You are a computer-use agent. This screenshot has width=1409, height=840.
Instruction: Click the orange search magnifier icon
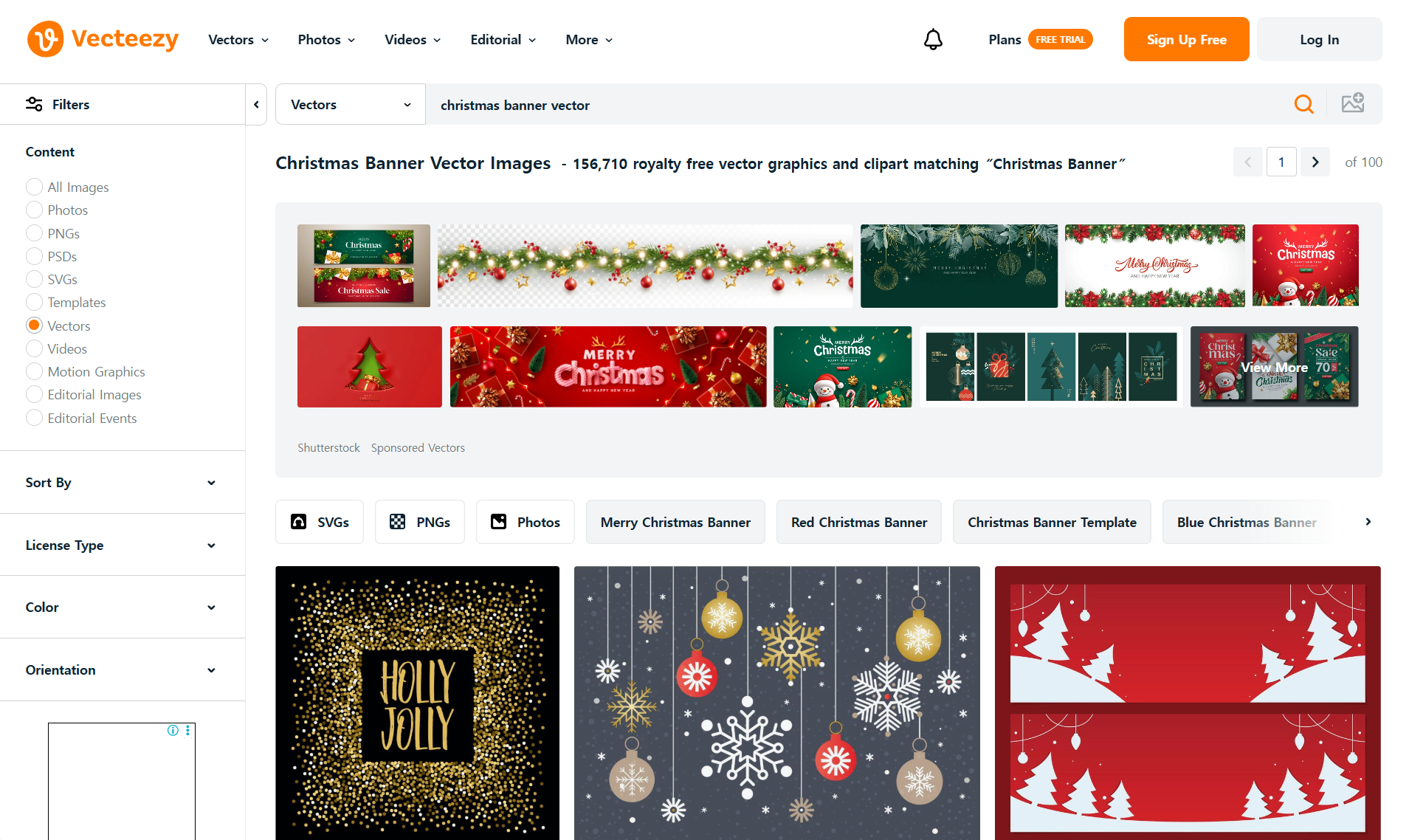[1304, 104]
